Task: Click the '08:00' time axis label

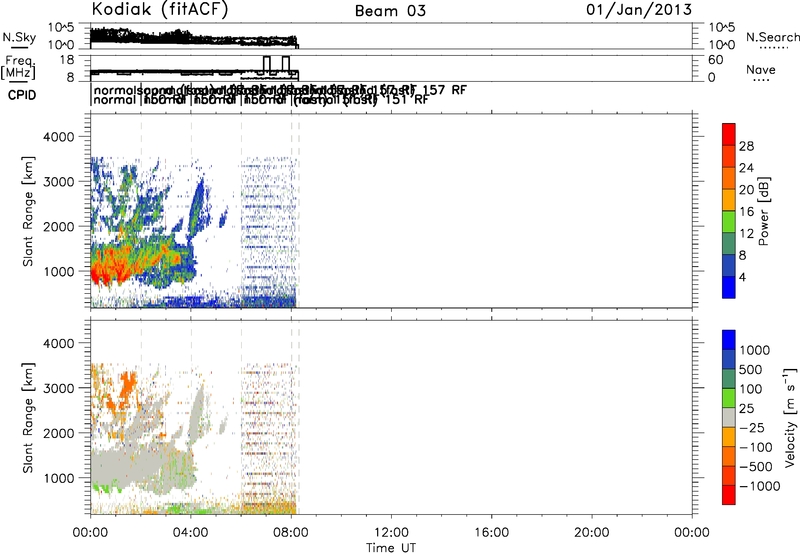Action: coord(291,533)
